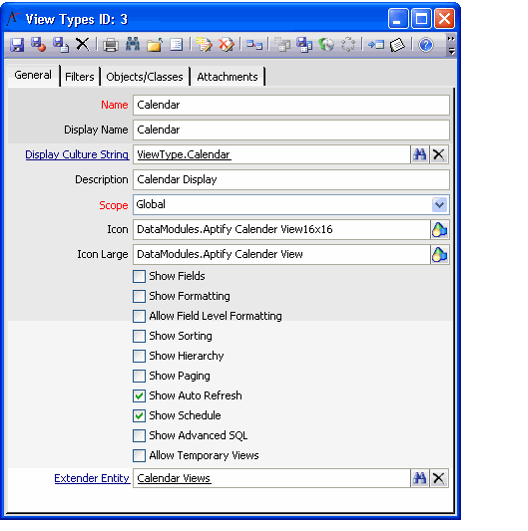Viewport: 528px width, 531px height.
Task: Click the save and close icon with red dot
Action: pos(38,45)
